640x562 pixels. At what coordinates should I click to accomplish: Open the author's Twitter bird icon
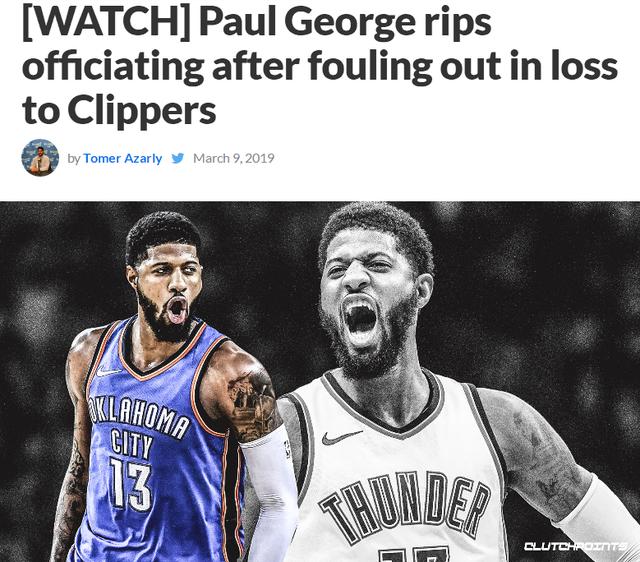[x=178, y=158]
